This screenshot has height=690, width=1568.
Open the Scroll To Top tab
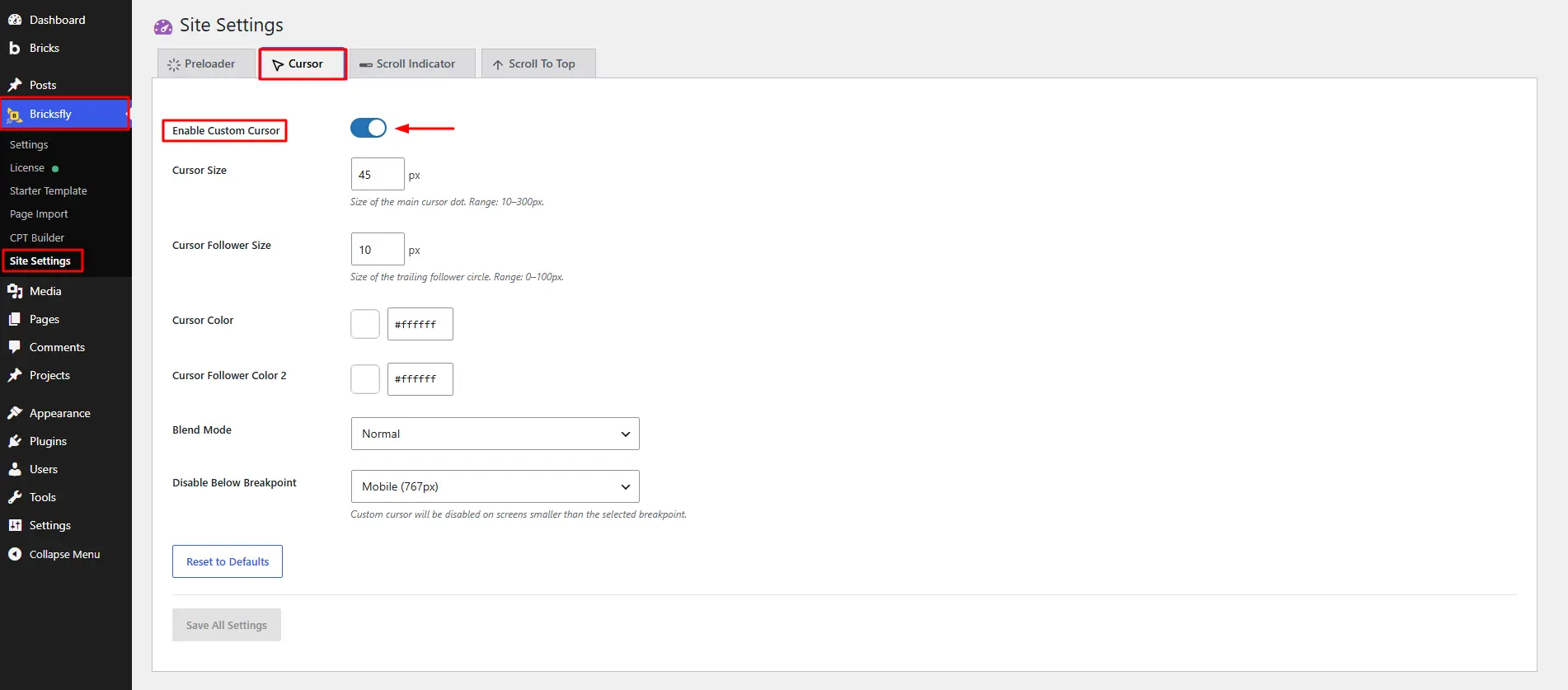538,63
